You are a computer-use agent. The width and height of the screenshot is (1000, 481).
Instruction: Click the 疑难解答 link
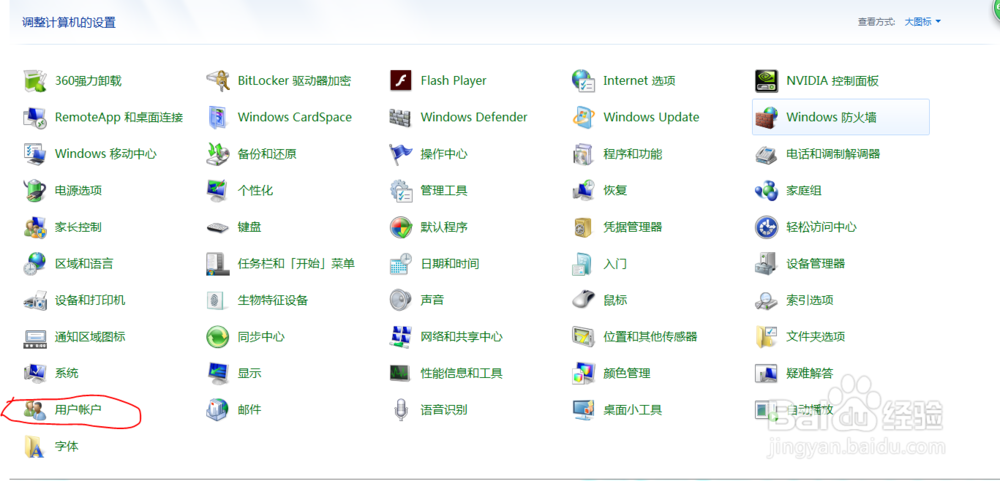[810, 373]
